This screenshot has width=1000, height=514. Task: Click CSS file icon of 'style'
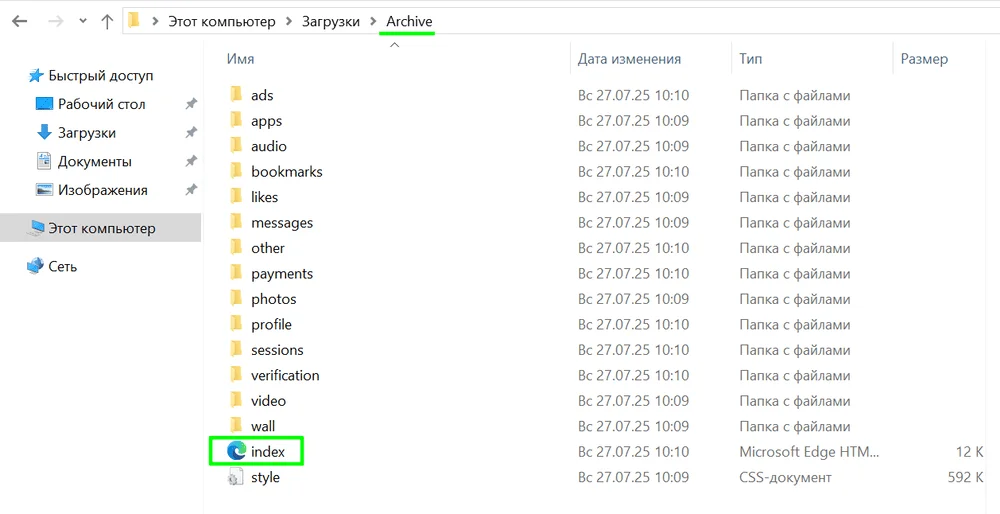point(235,477)
